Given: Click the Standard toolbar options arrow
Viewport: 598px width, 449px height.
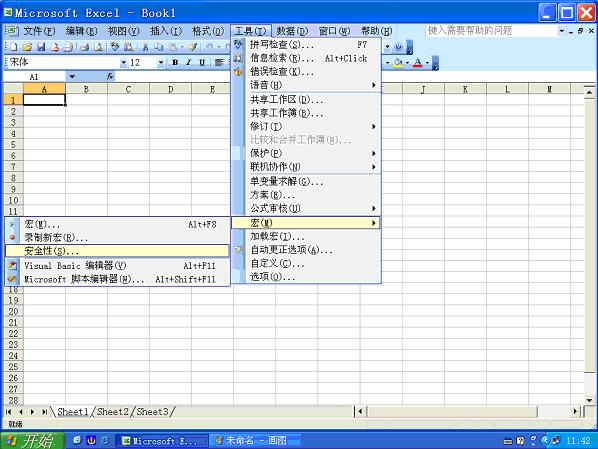Looking at the screenshot, I should coord(410,47).
